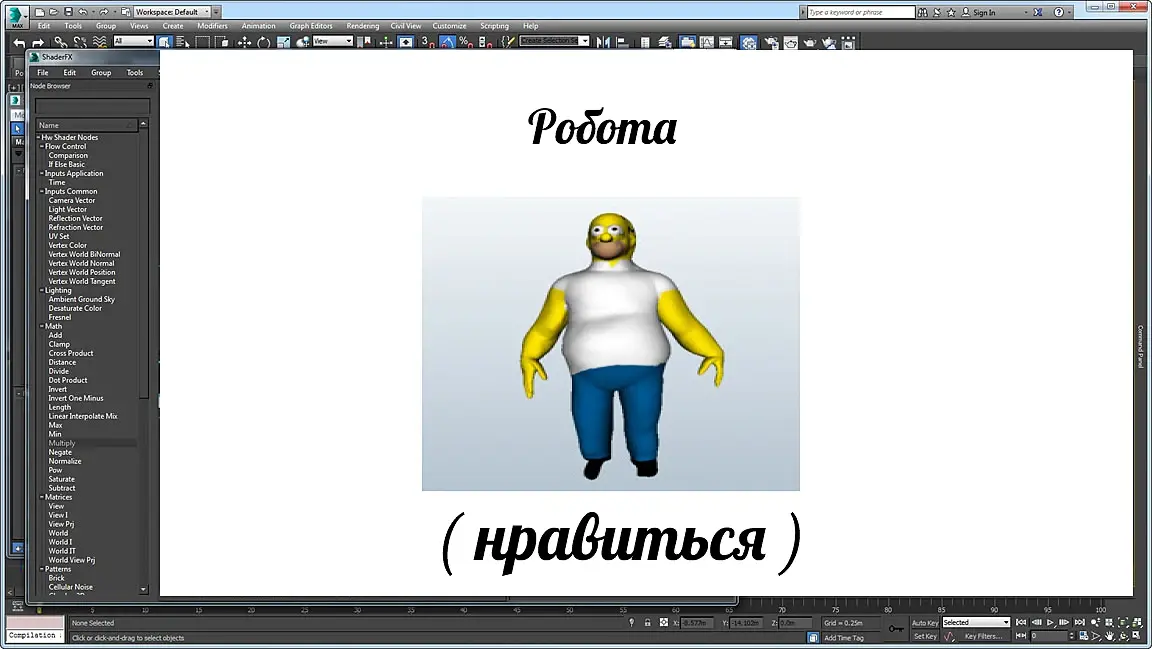Open the Workspace: Default dropdown
Image resolution: width=1152 pixels, height=649 pixels.
(173, 12)
